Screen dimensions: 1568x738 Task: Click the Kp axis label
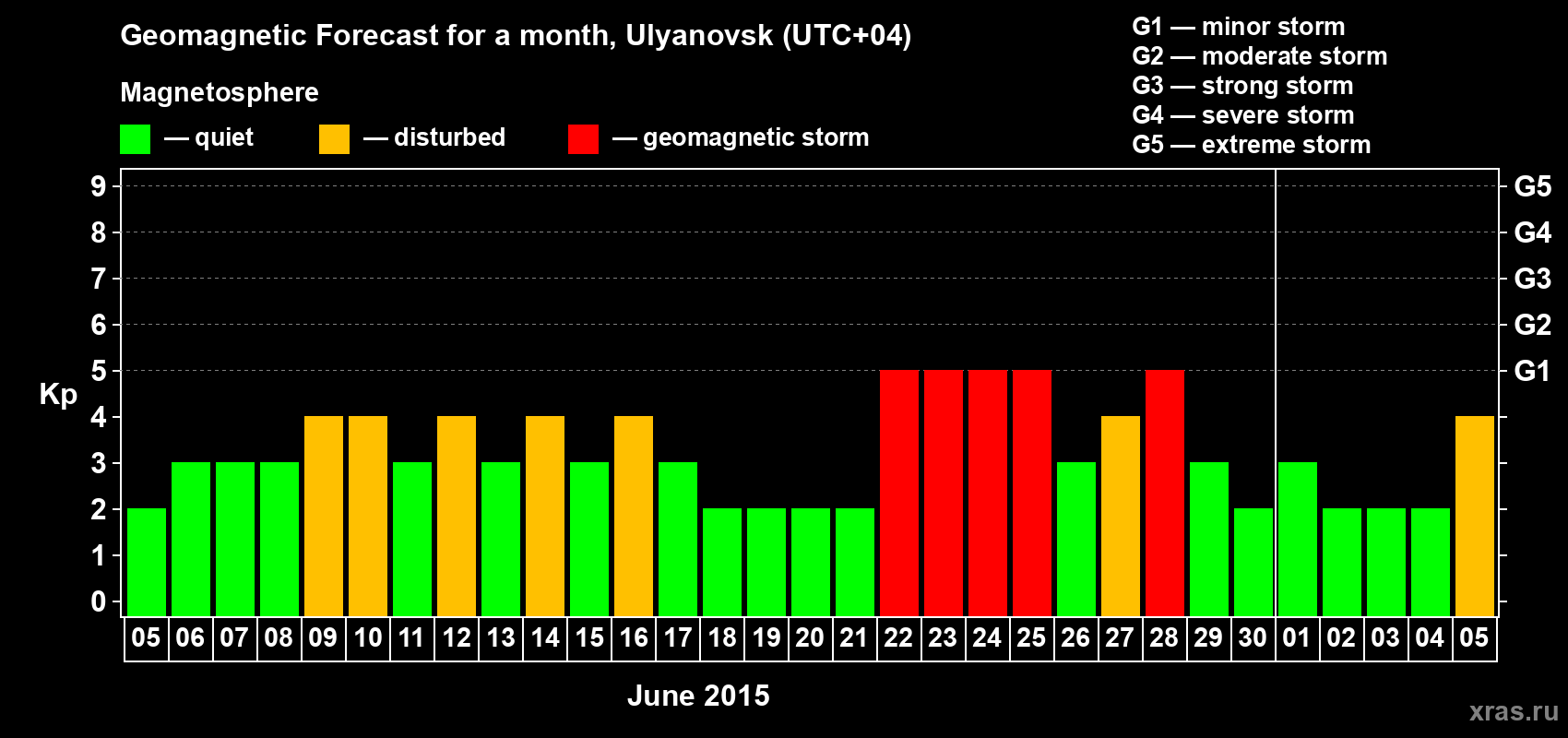point(58,395)
